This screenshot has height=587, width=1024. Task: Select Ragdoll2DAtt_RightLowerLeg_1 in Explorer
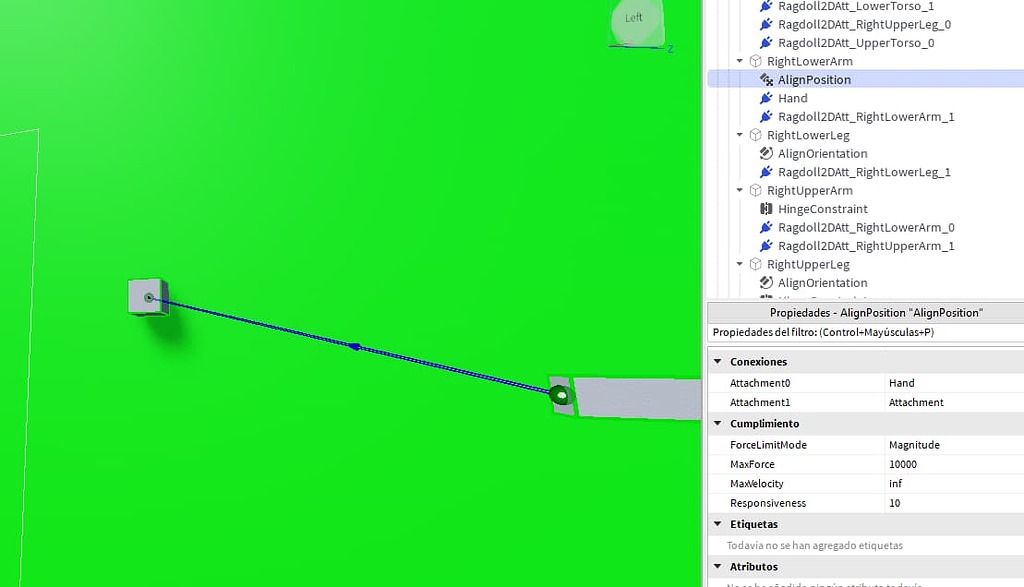pos(864,172)
